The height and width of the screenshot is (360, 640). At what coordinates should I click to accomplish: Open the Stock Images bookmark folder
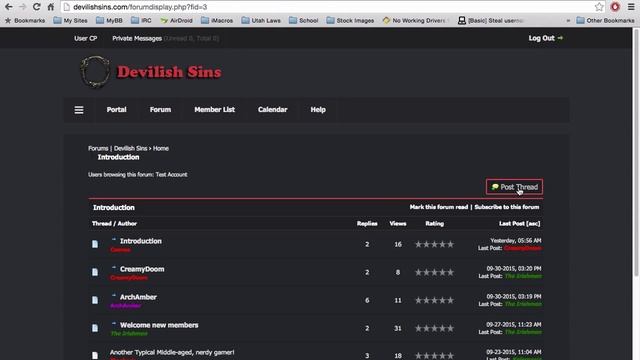(350, 20)
